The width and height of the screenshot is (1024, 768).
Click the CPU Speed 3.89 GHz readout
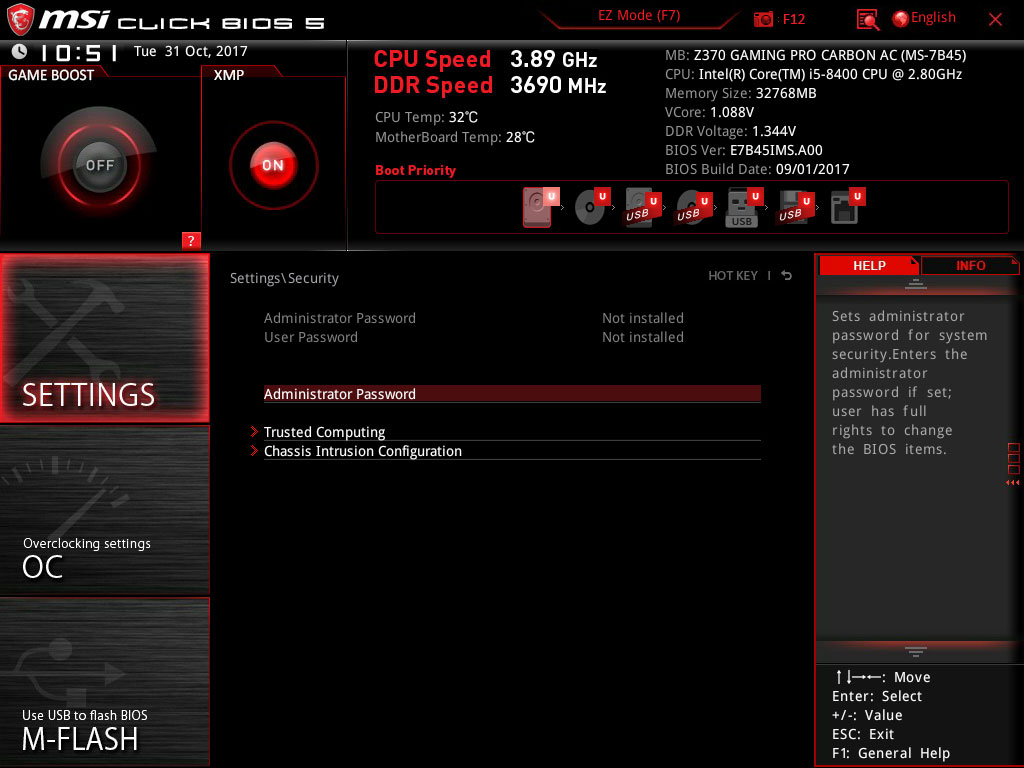pyautogui.click(x=485, y=59)
